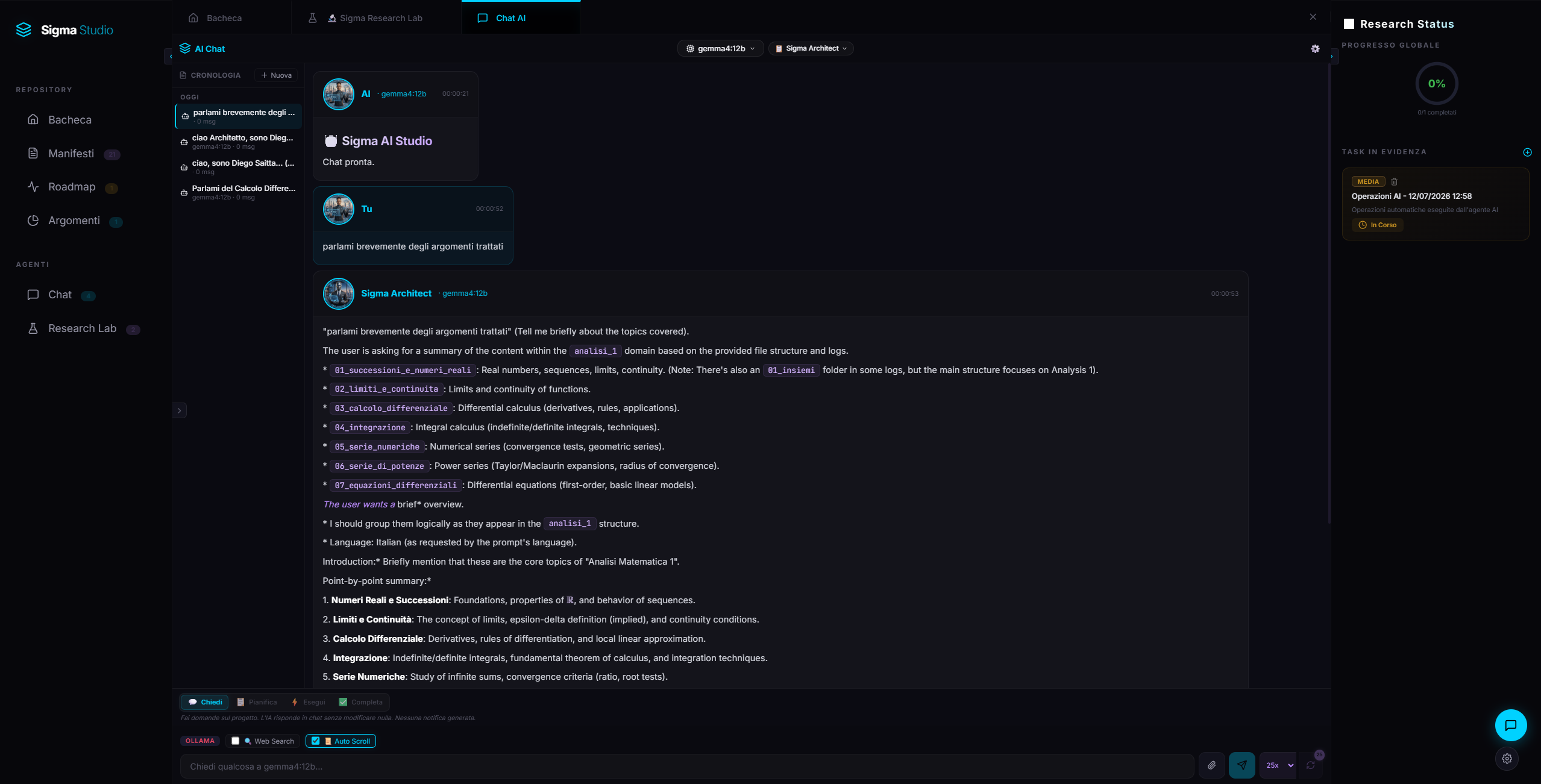Click the In Corso status badge
The width and height of the screenshot is (1541, 784).
click(x=1378, y=225)
